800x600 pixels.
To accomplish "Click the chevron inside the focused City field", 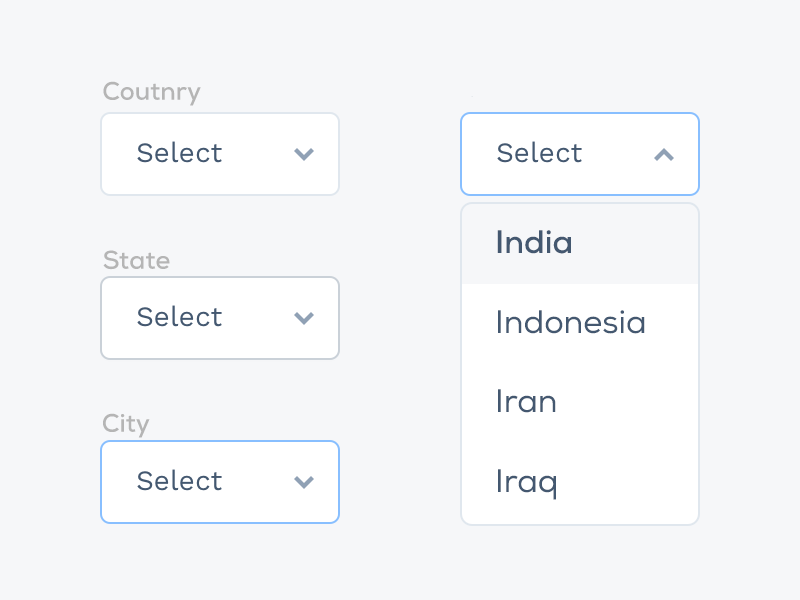I will 304,482.
